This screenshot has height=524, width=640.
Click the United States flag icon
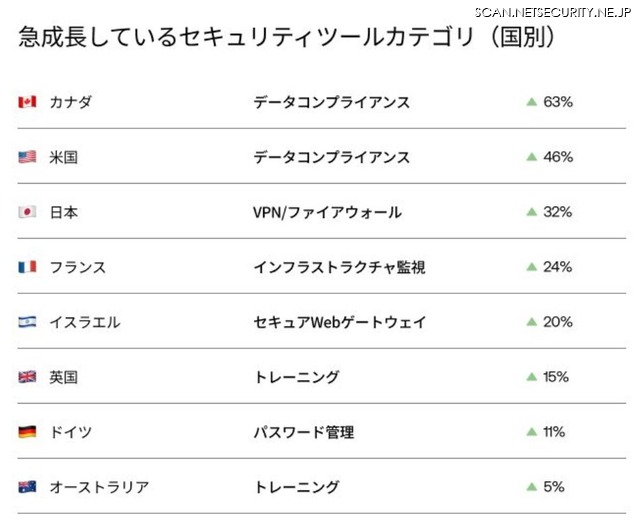pyautogui.click(x=27, y=157)
